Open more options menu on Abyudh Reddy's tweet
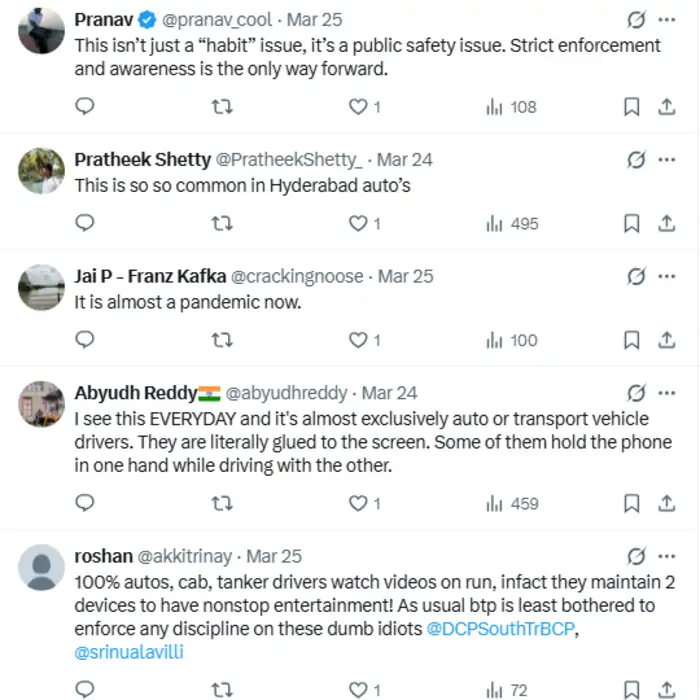 point(667,393)
